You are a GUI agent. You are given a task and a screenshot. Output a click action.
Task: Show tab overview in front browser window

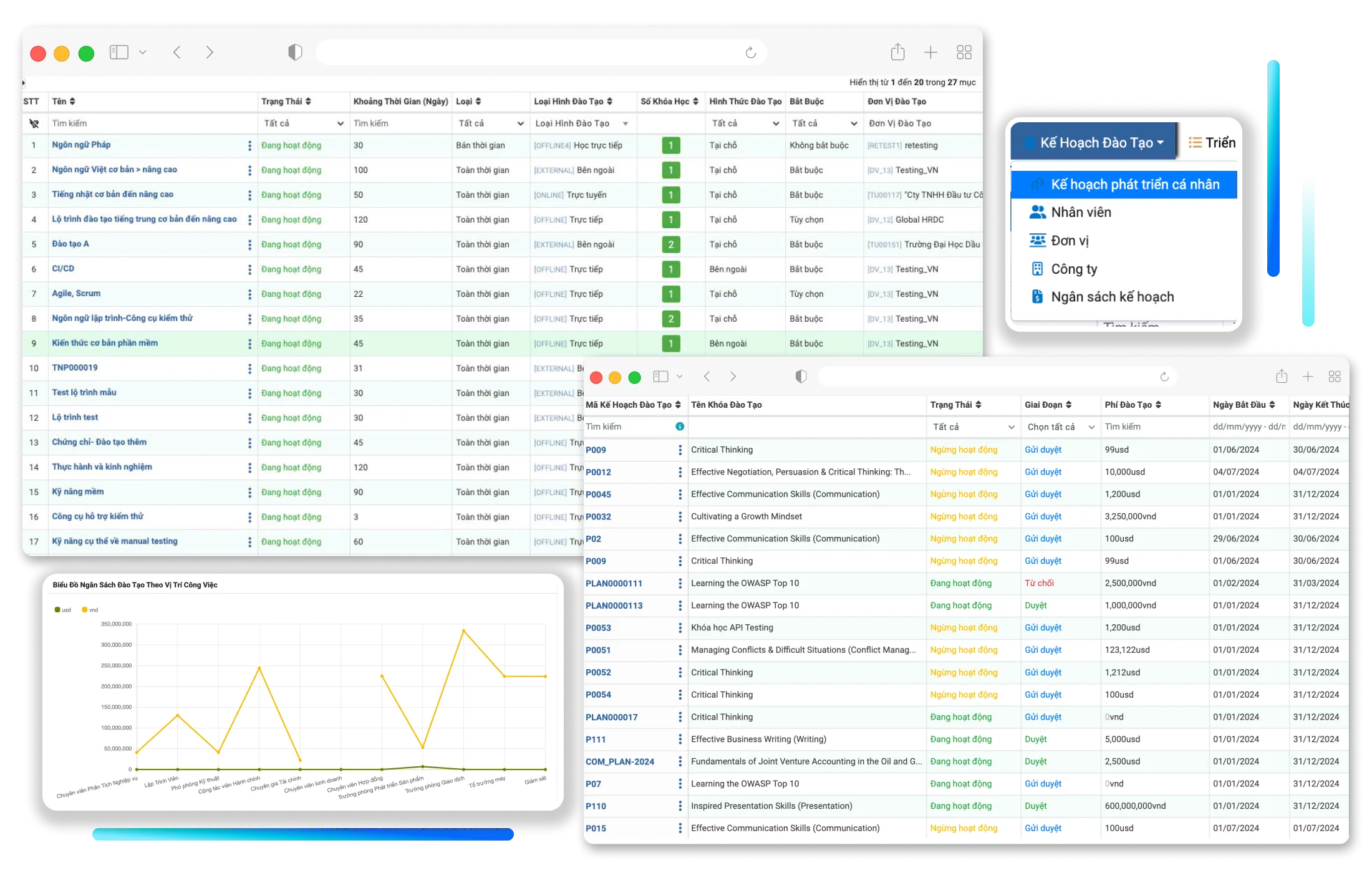pyautogui.click(x=1335, y=377)
